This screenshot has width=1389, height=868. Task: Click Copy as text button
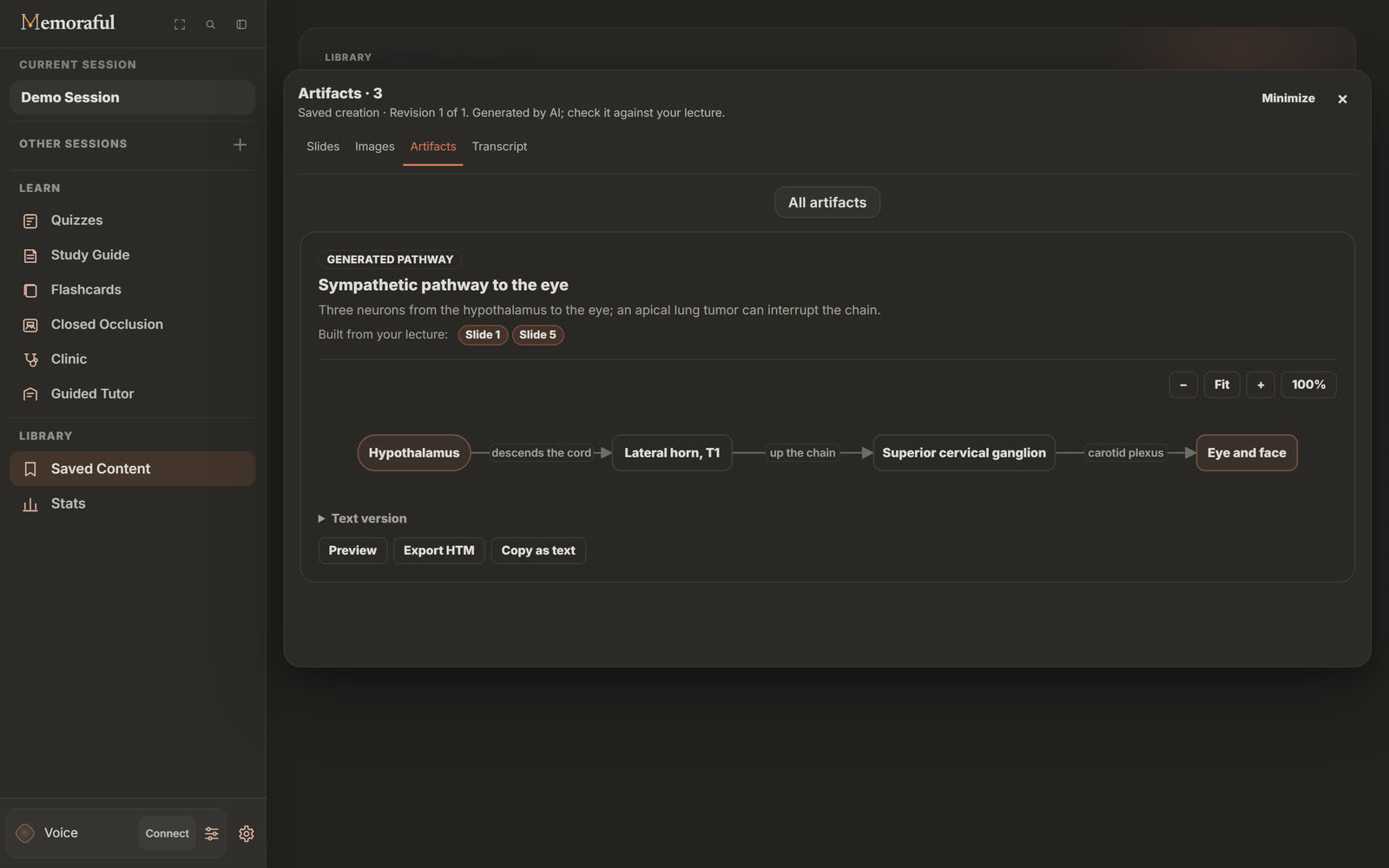pyautogui.click(x=538, y=550)
